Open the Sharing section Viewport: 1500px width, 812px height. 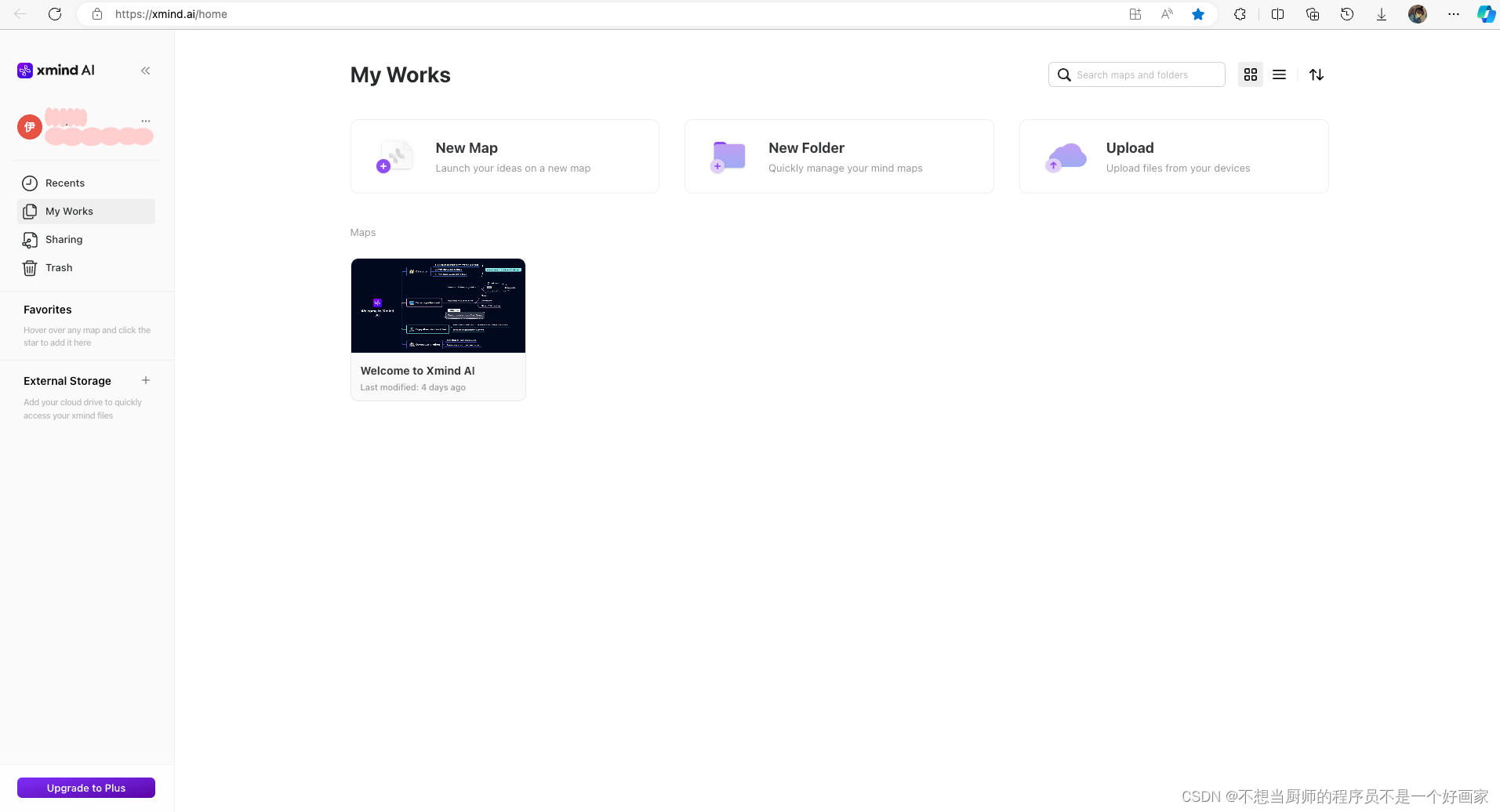click(x=86, y=240)
